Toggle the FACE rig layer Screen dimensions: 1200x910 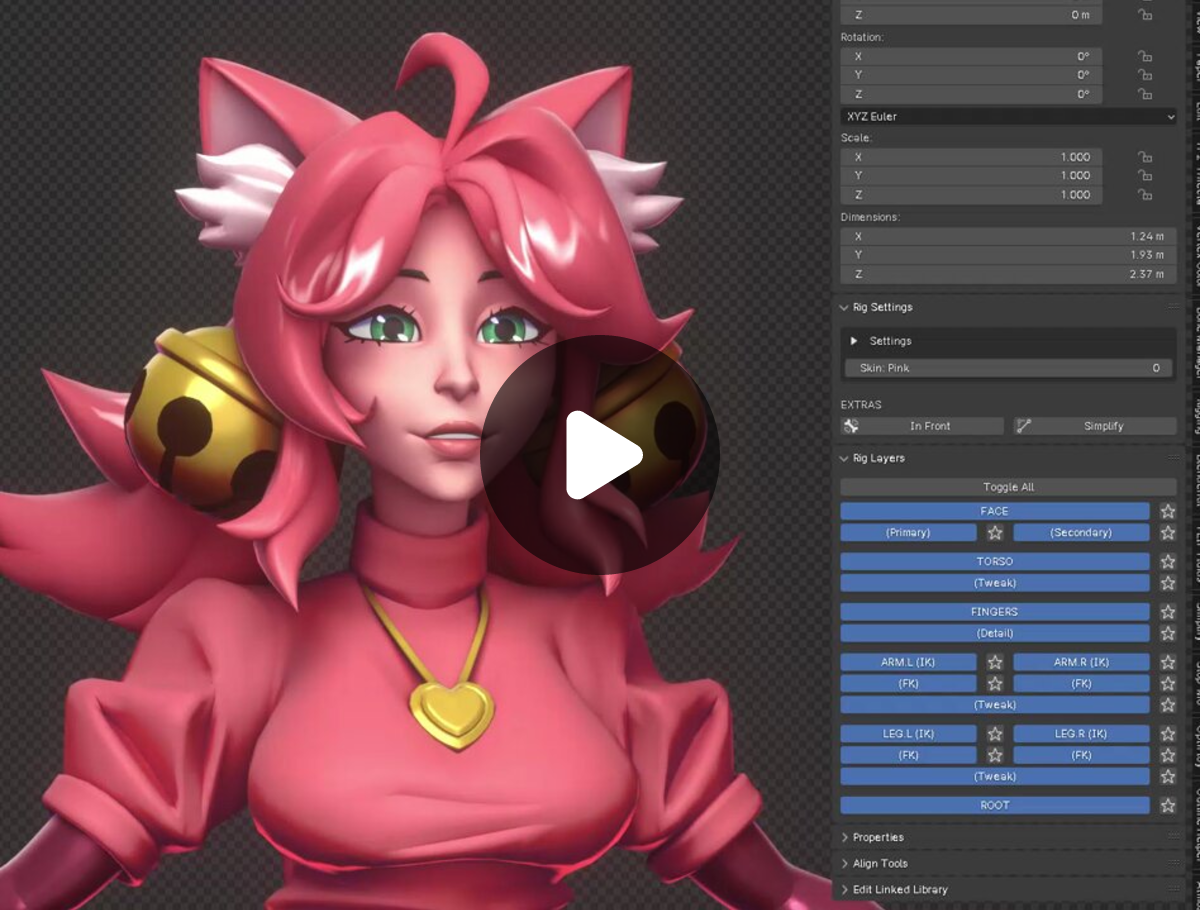(x=995, y=511)
